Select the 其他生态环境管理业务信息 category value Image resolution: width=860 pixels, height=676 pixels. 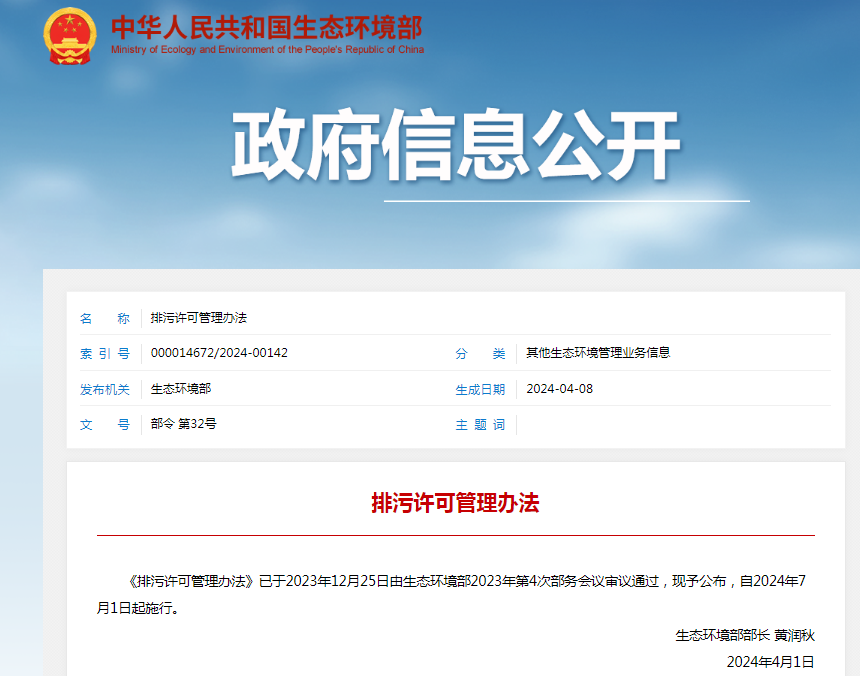598,353
